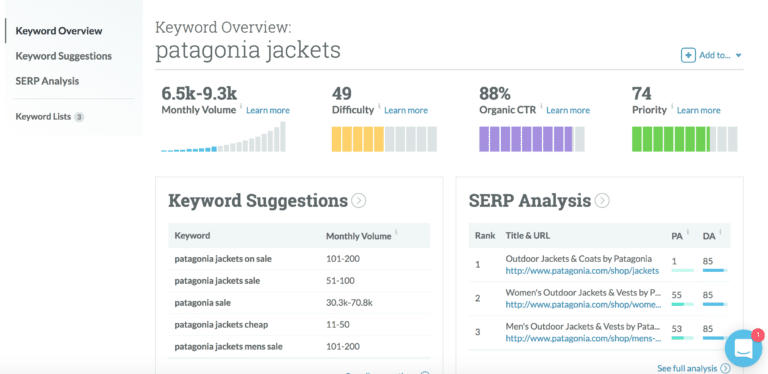Open Keyword Suggestions in sidebar
768x374 pixels.
[x=64, y=56]
